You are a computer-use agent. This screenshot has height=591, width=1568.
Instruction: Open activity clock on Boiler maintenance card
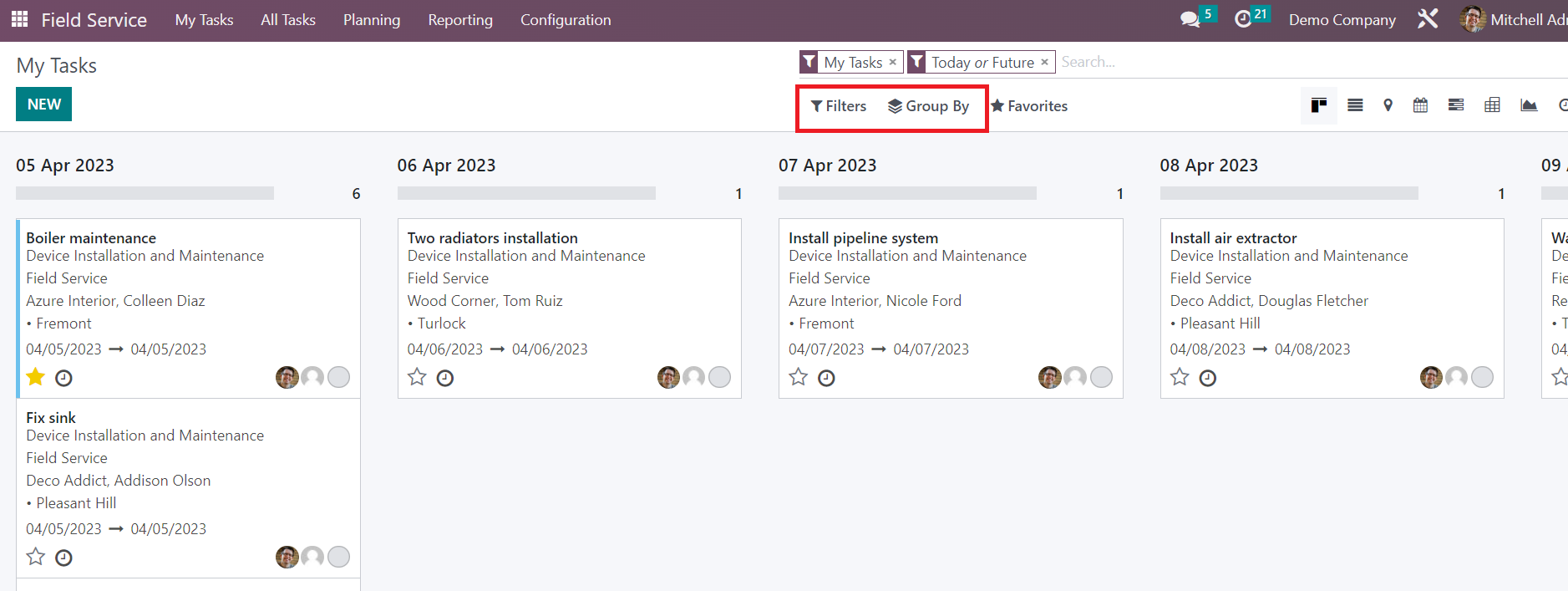pyautogui.click(x=63, y=379)
